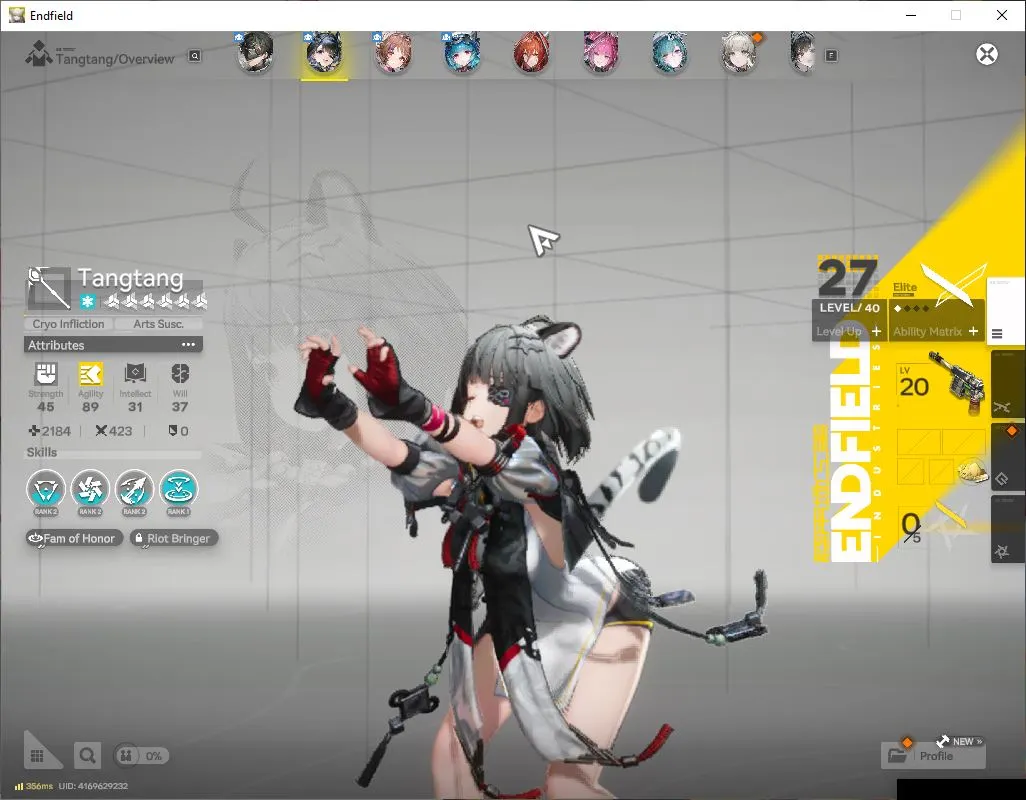Select the brown-haired operator portrait
This screenshot has height=800, width=1026.
coord(393,53)
